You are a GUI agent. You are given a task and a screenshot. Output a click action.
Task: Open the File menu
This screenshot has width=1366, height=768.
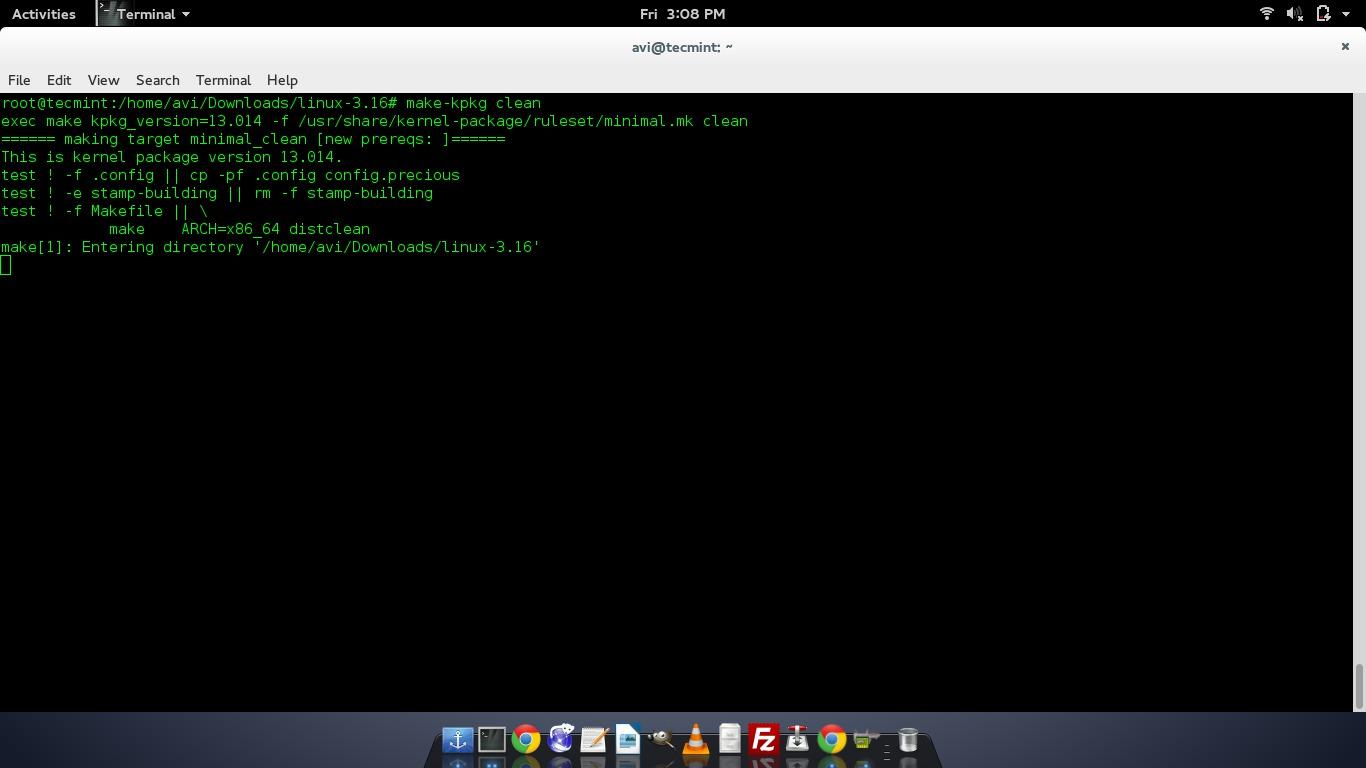tap(19, 80)
